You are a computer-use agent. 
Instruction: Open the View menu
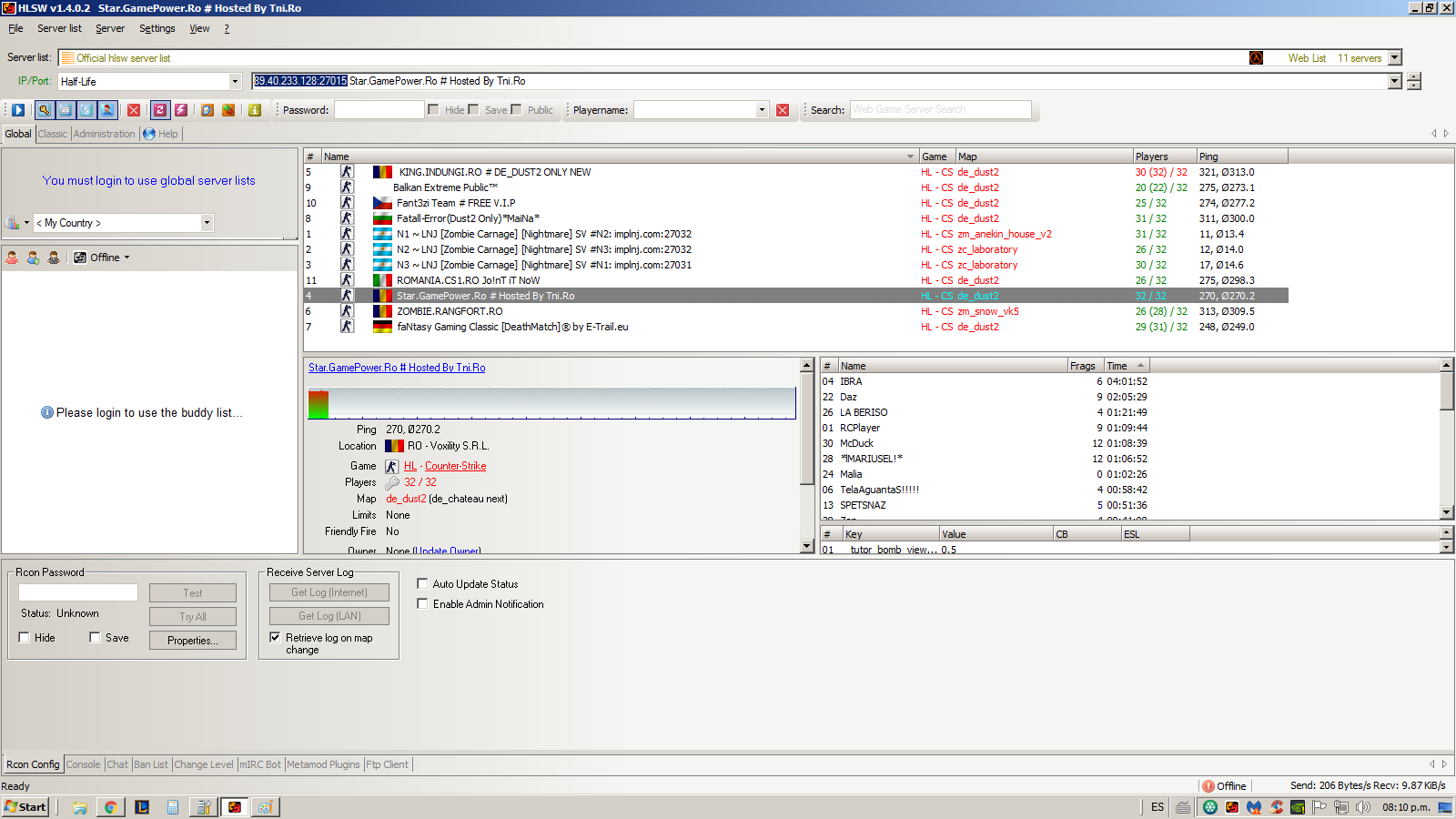199,28
